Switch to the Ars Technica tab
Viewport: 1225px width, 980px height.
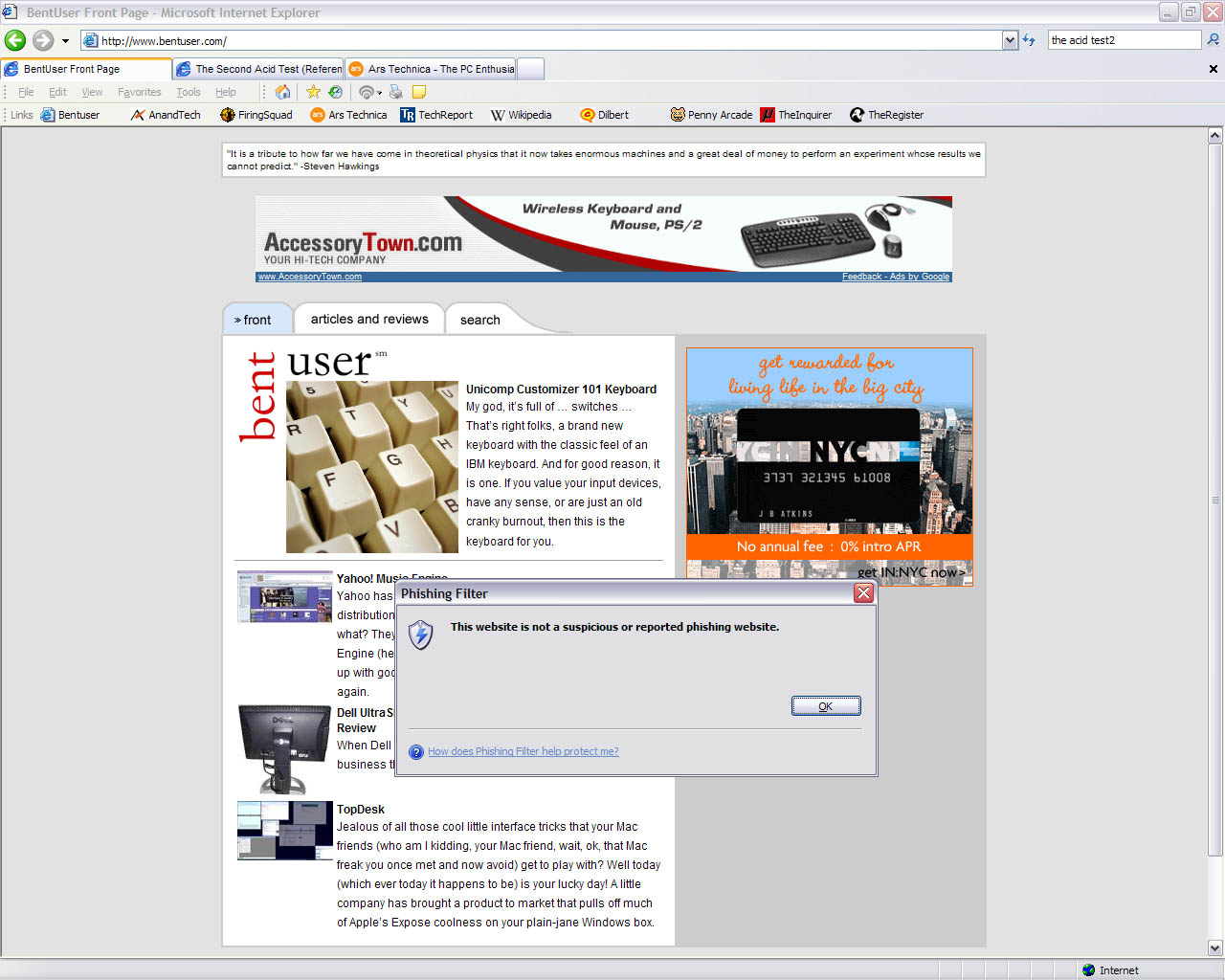coord(432,69)
